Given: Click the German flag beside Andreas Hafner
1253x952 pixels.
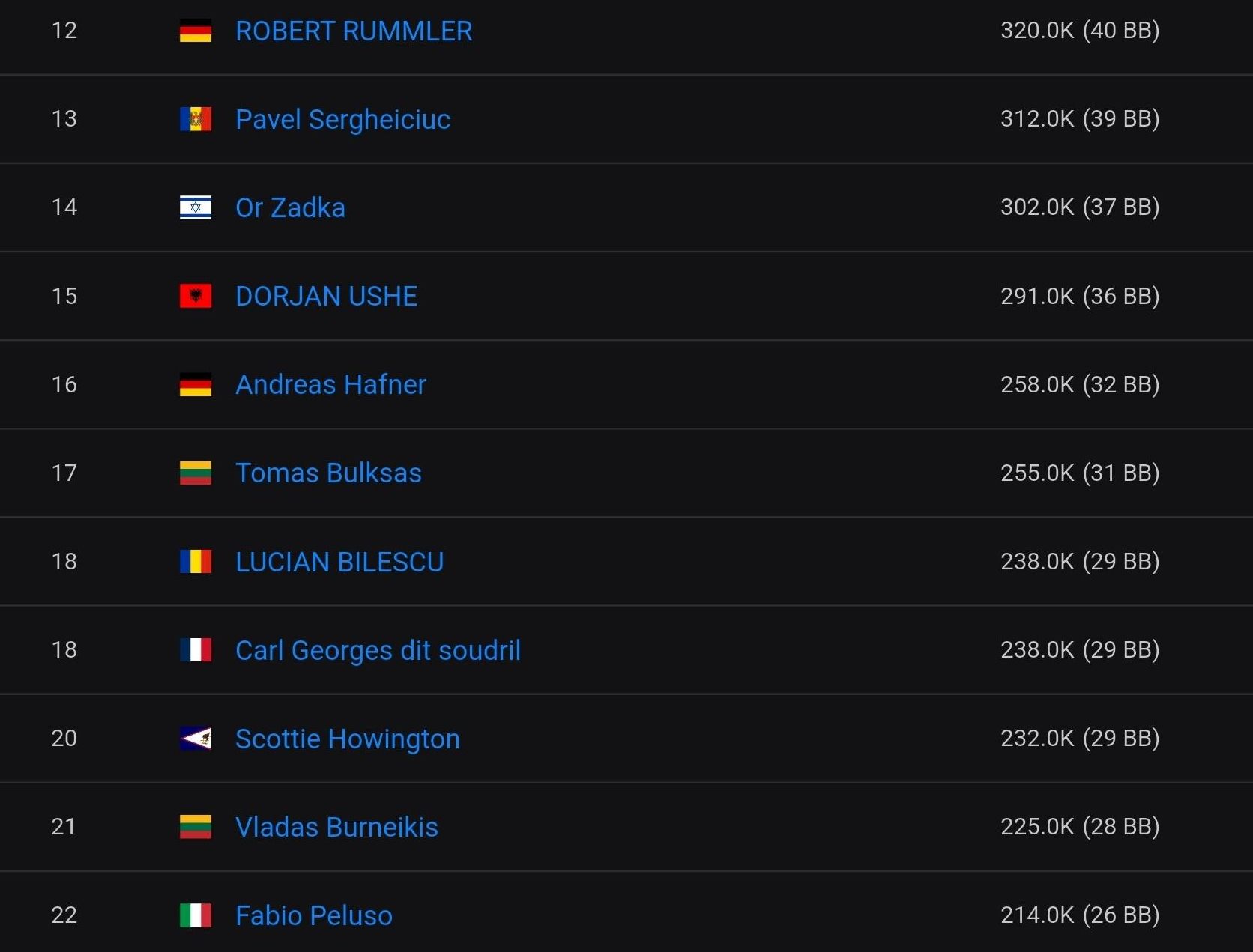Looking at the screenshot, I should (x=196, y=385).
